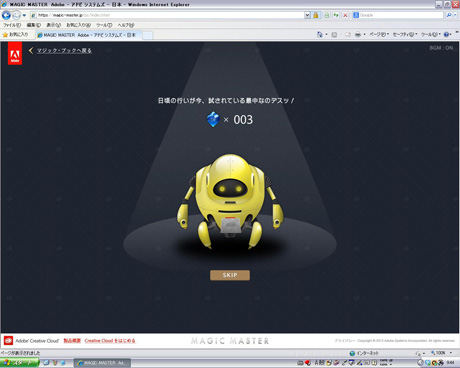
Task: Toggle the BGM : ON sound setting
Action: (441, 48)
